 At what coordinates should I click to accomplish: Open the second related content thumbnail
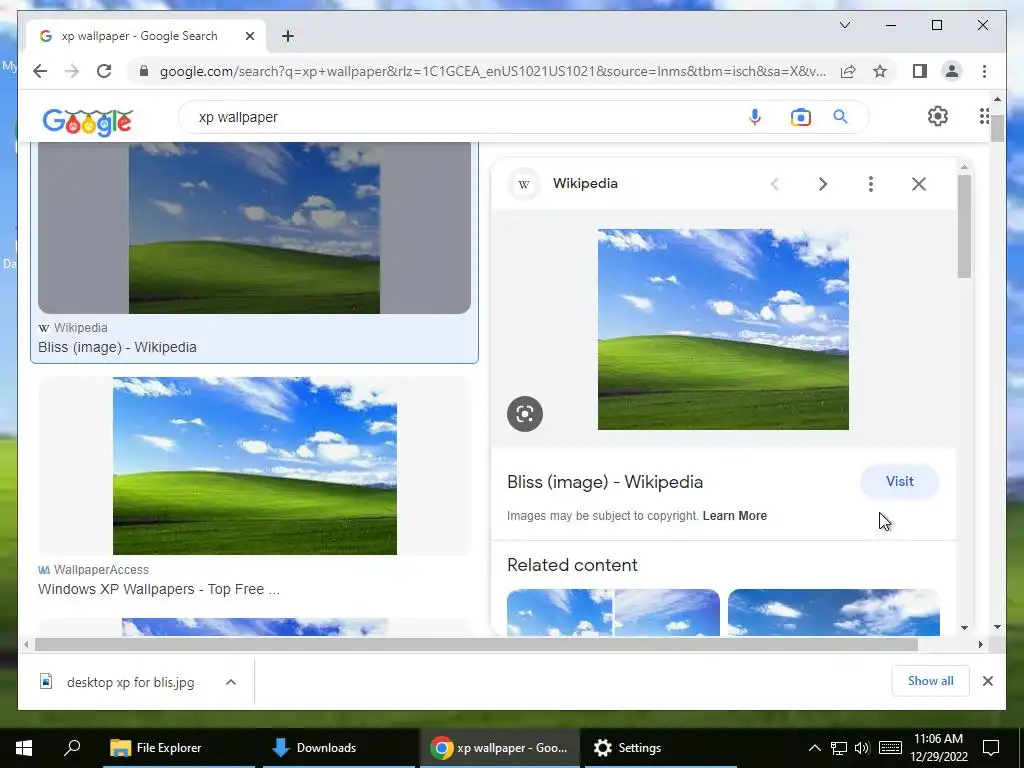tap(833, 612)
